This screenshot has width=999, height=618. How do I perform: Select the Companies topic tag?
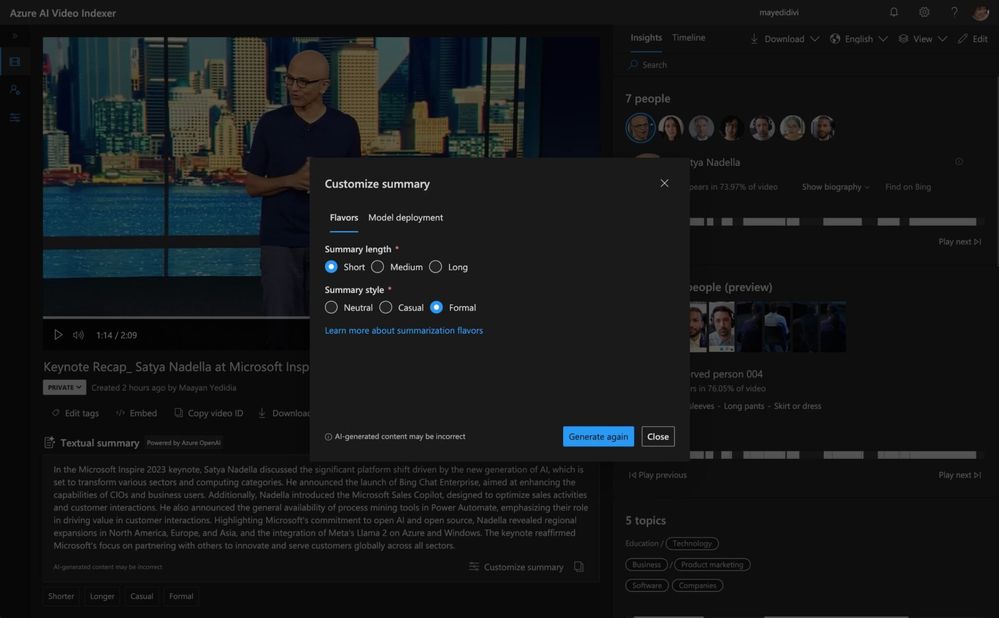point(697,586)
